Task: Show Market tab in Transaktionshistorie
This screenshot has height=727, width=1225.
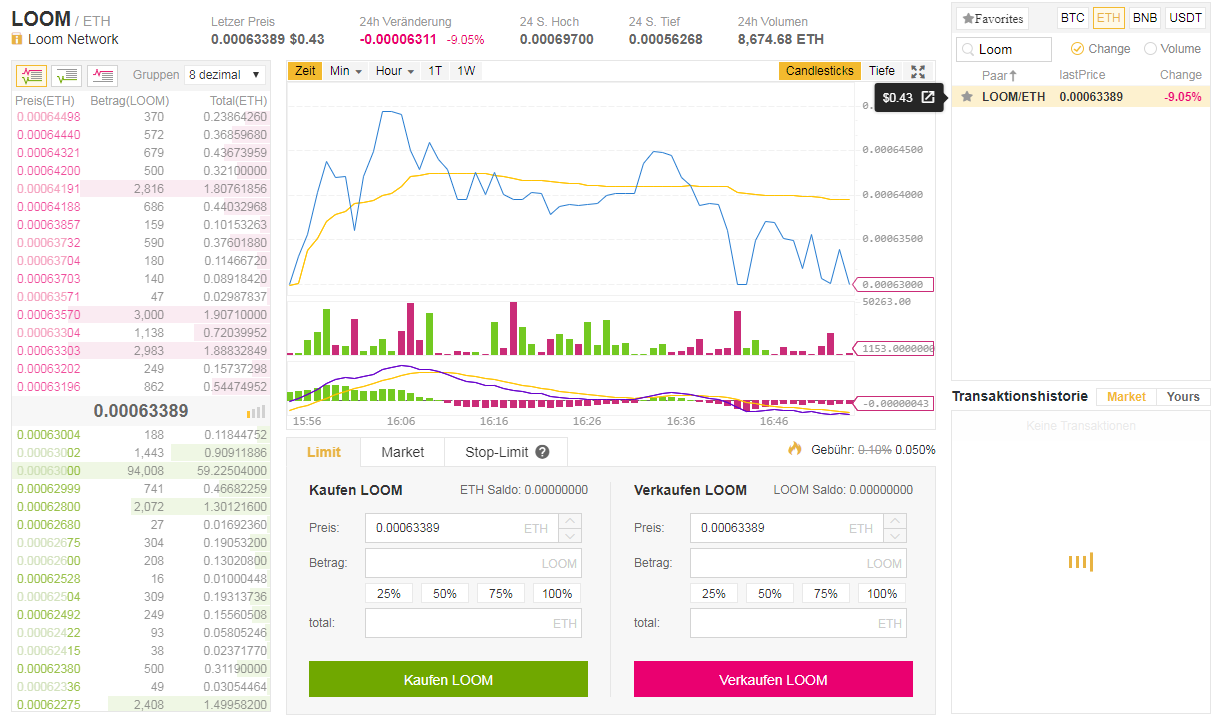Action: tap(1126, 397)
